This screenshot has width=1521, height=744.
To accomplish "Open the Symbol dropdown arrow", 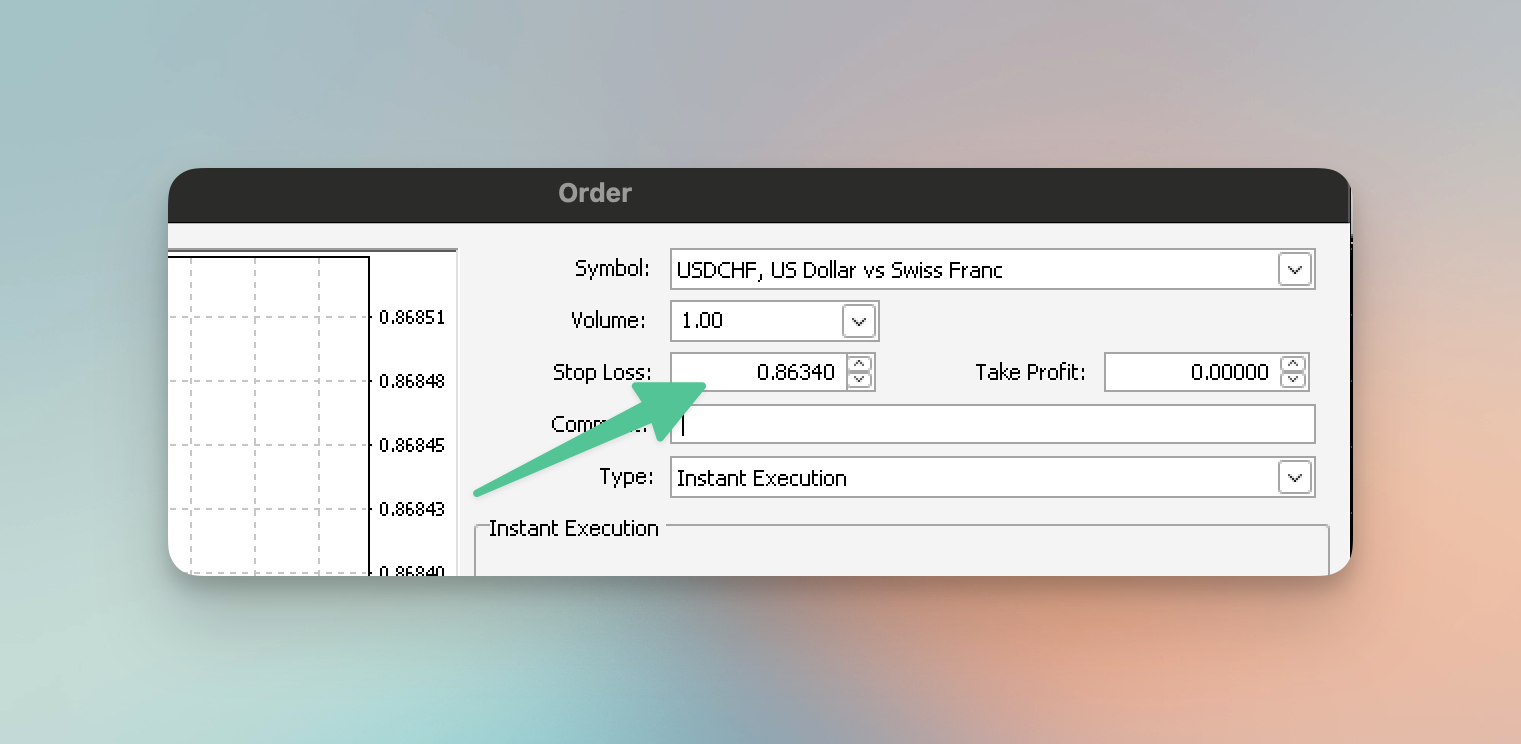I will tap(1294, 270).
